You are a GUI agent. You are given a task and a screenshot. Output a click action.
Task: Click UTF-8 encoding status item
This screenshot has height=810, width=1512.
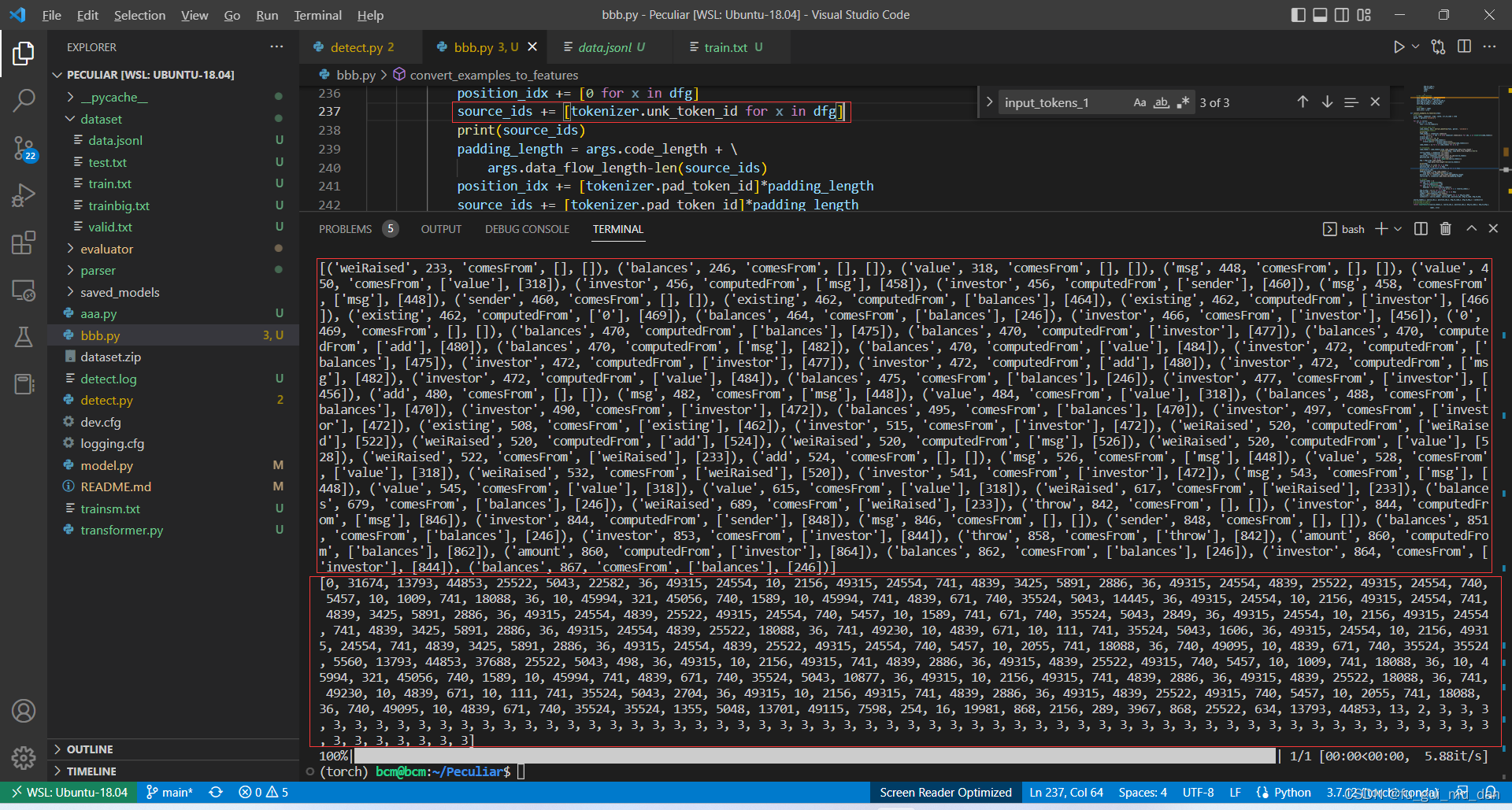1198,793
